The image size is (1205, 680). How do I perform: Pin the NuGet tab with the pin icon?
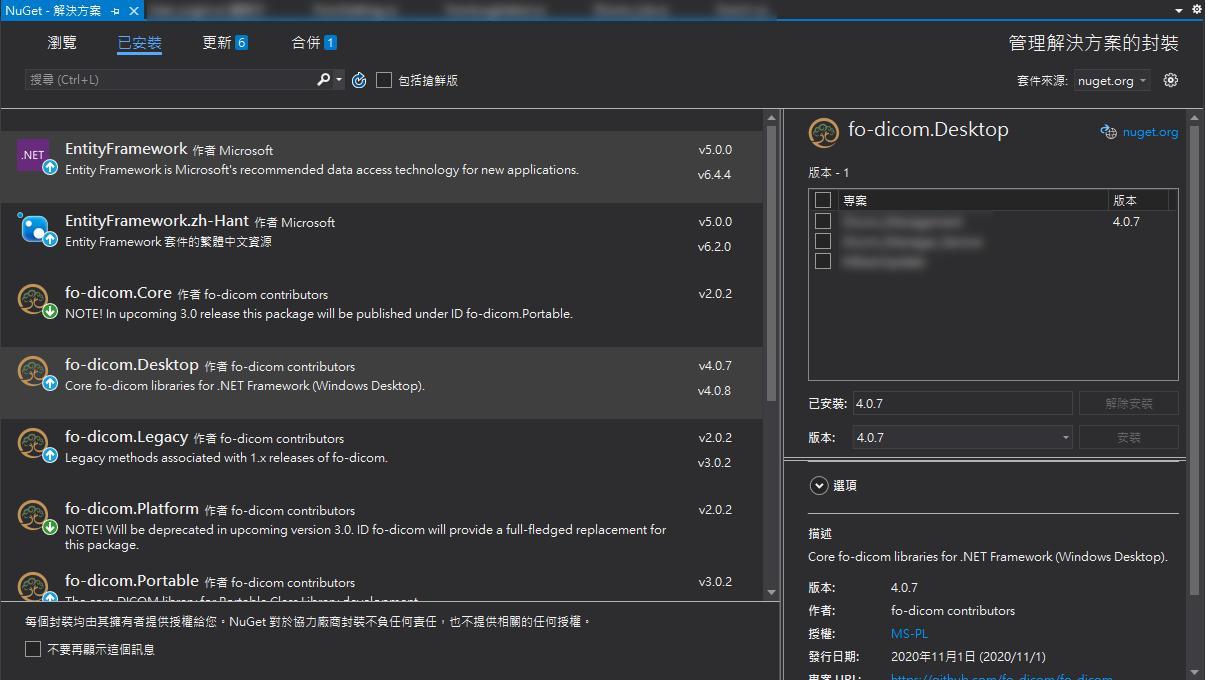pos(116,10)
